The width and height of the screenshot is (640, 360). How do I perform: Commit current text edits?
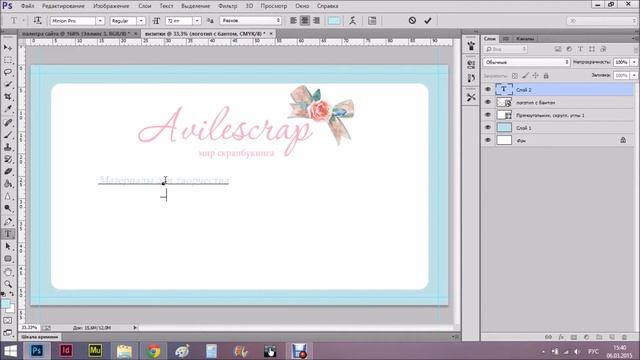(x=427, y=20)
